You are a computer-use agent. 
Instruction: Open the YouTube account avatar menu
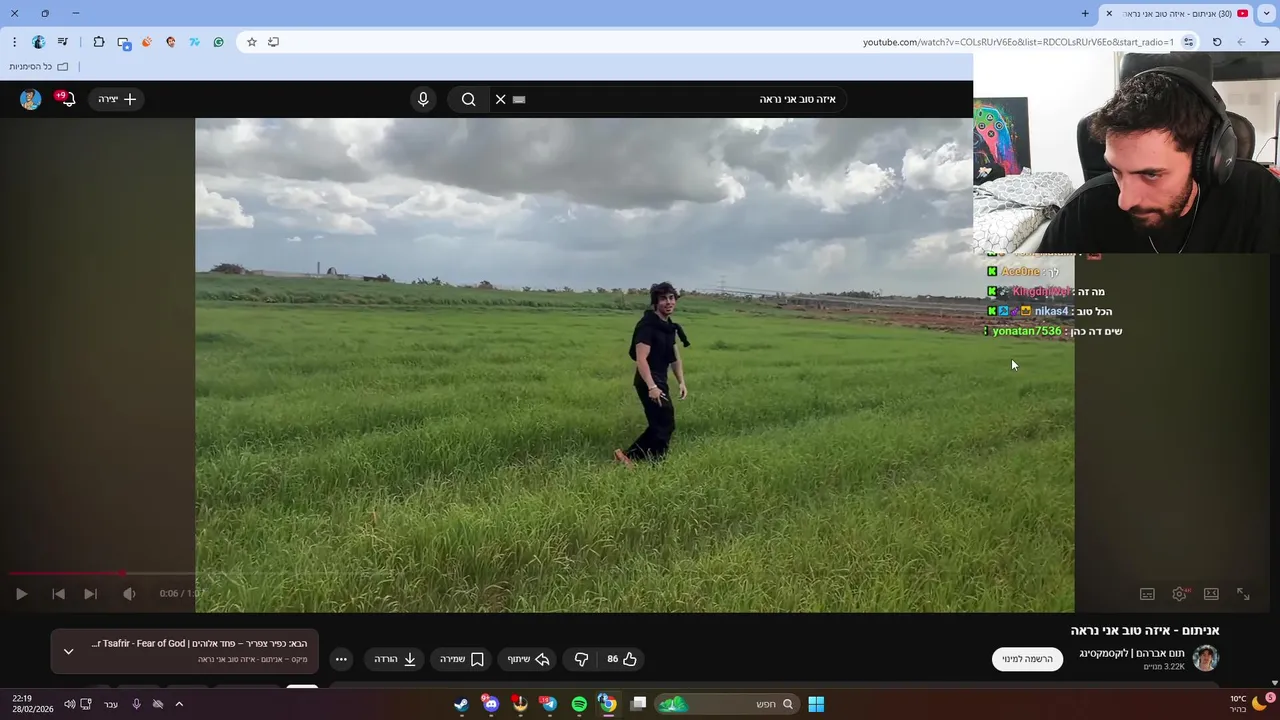pos(30,99)
